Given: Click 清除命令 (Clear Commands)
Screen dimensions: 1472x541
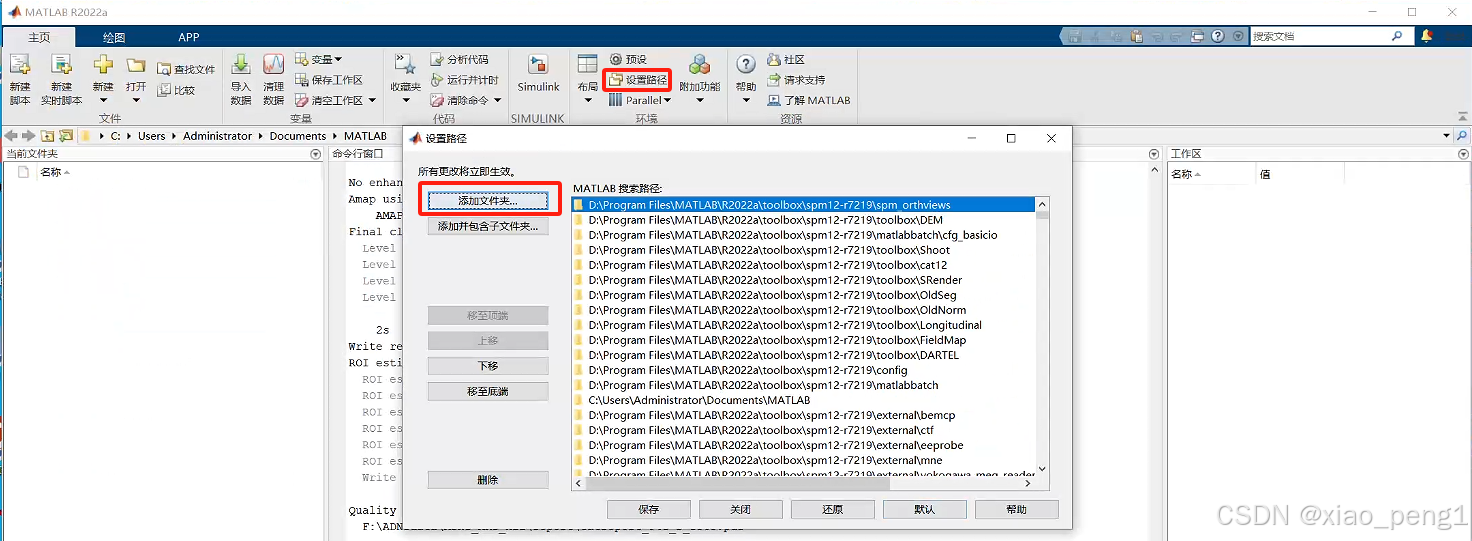Looking at the screenshot, I should tap(464, 100).
